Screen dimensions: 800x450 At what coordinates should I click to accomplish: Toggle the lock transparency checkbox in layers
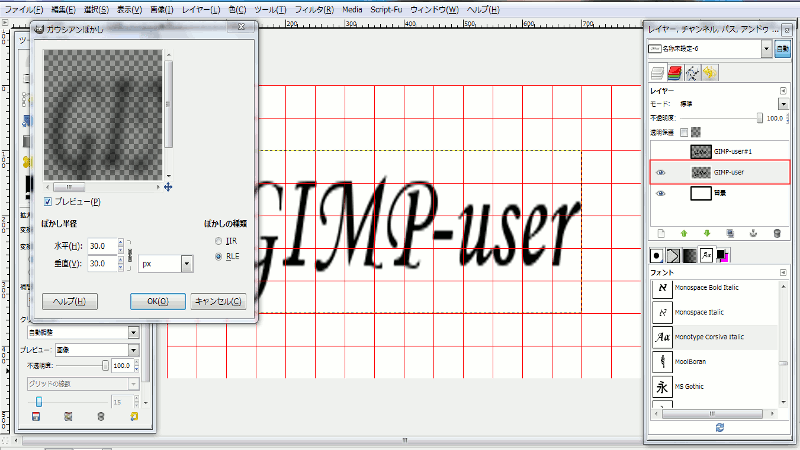(684, 133)
